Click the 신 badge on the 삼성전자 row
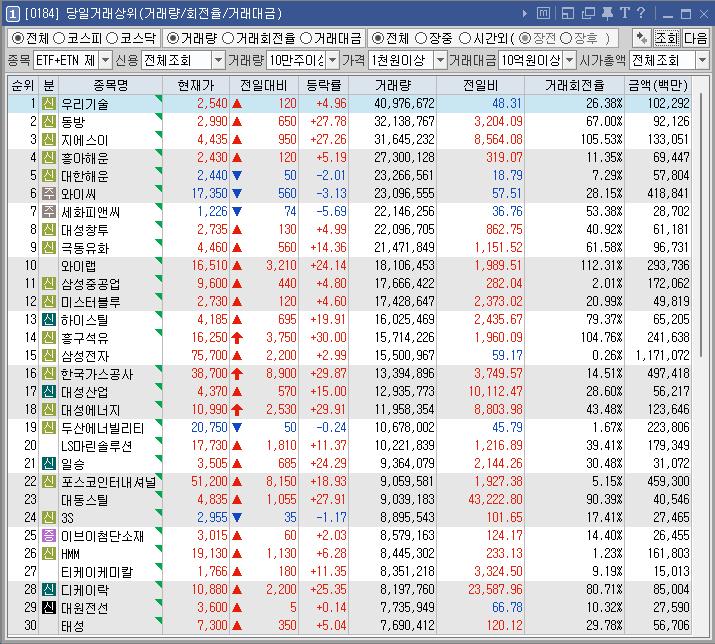Screen dimensions: 715x644 49,355
